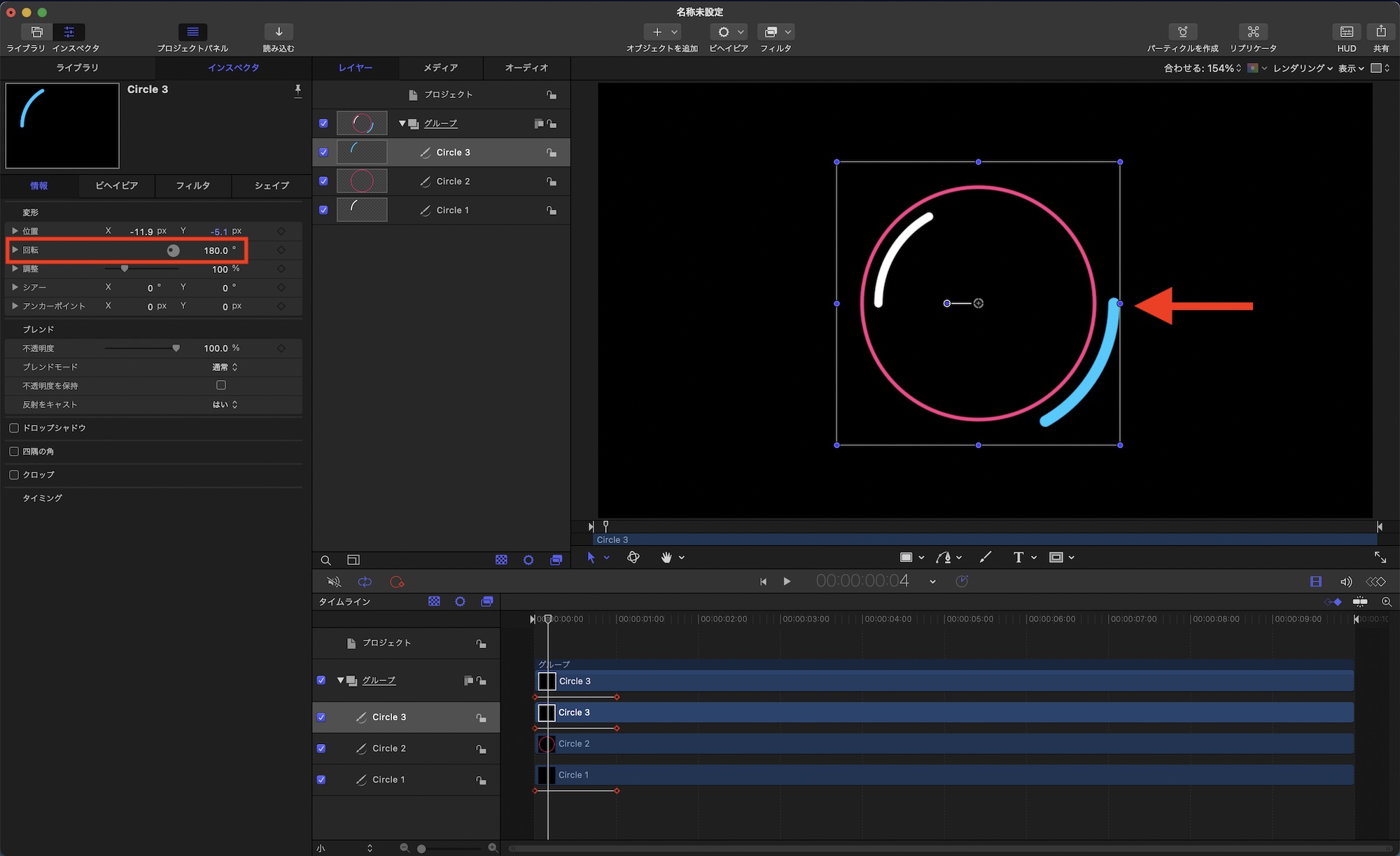Open the シェイプ inspector tab
The width and height of the screenshot is (1400, 856).
coord(271,185)
